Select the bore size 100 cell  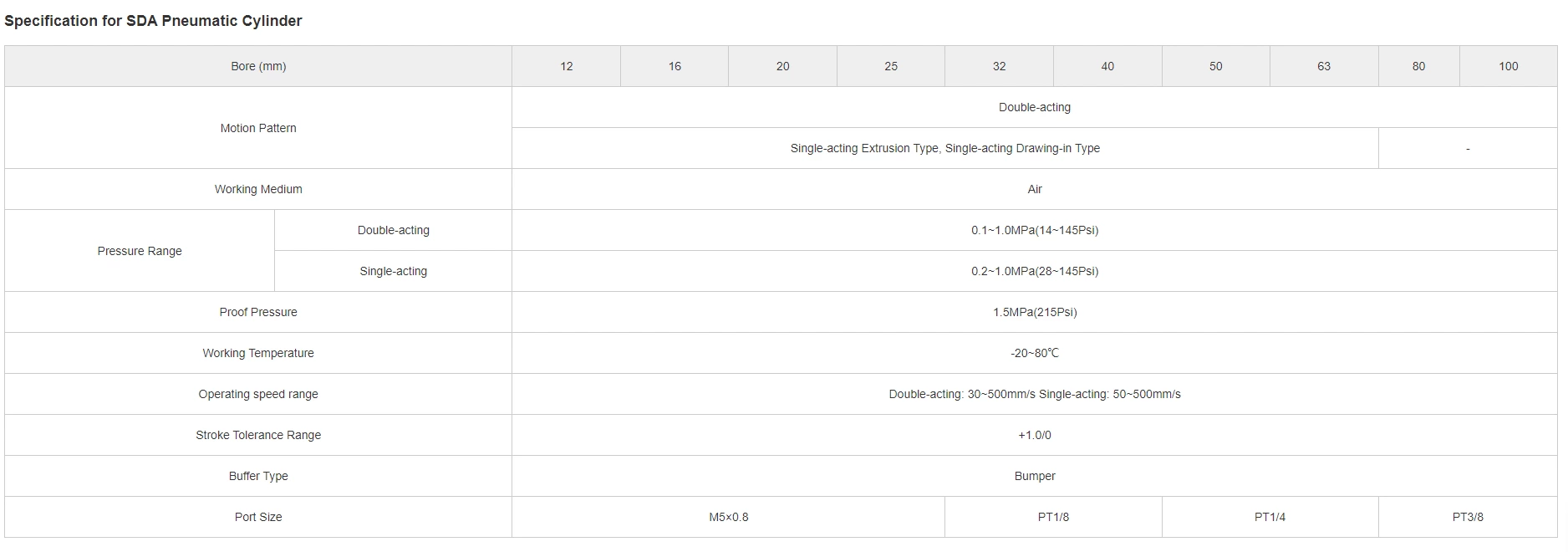coord(1508,66)
